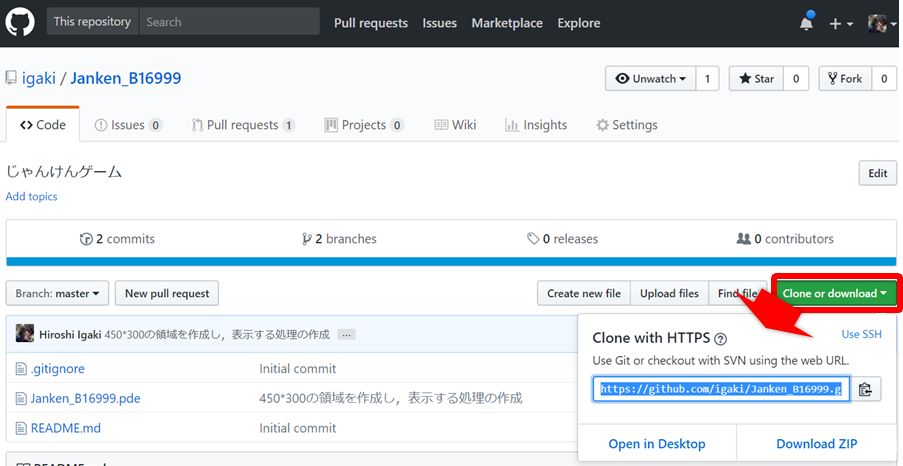Click the blue language bar
Viewport: 903px width, 466px height.
452,262
